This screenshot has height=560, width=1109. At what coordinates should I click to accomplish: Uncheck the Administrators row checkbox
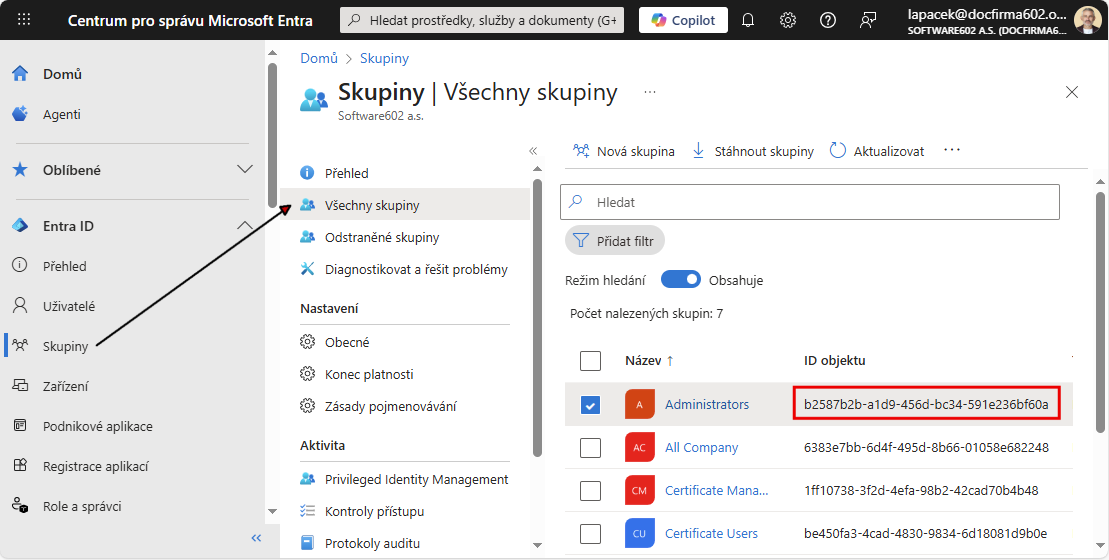coord(590,405)
